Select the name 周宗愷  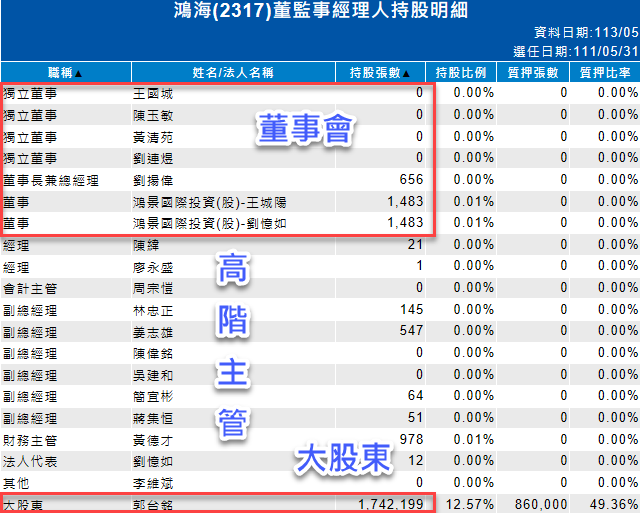point(153,289)
